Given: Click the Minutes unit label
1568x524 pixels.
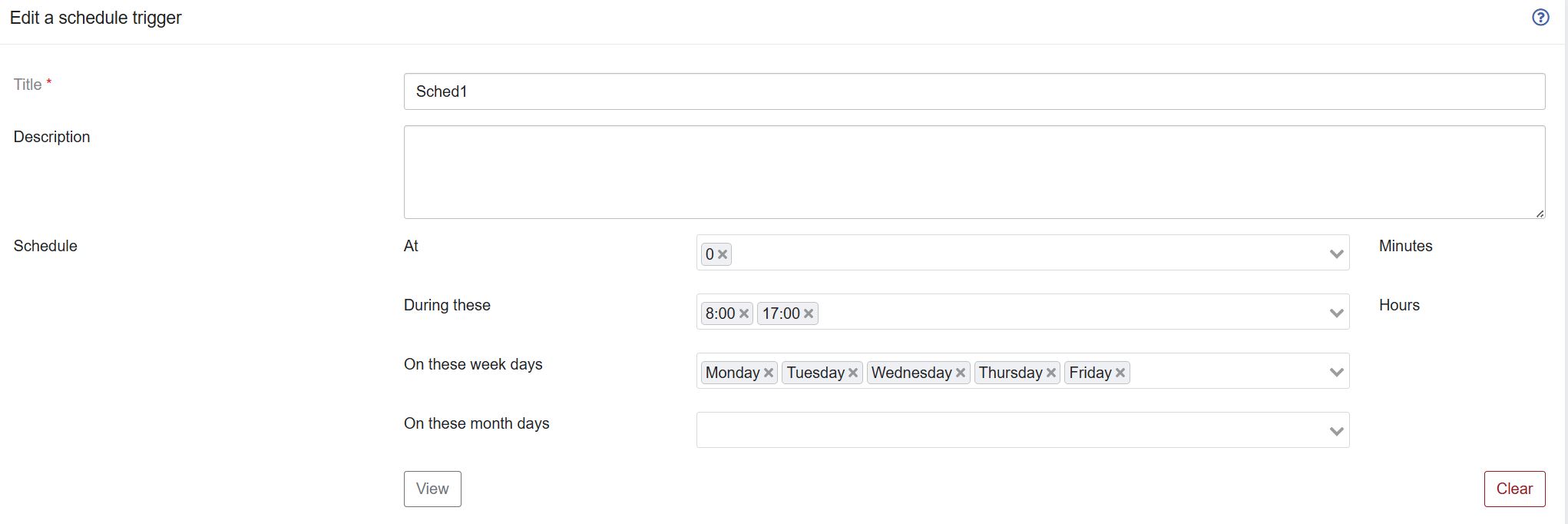Looking at the screenshot, I should 1406,246.
